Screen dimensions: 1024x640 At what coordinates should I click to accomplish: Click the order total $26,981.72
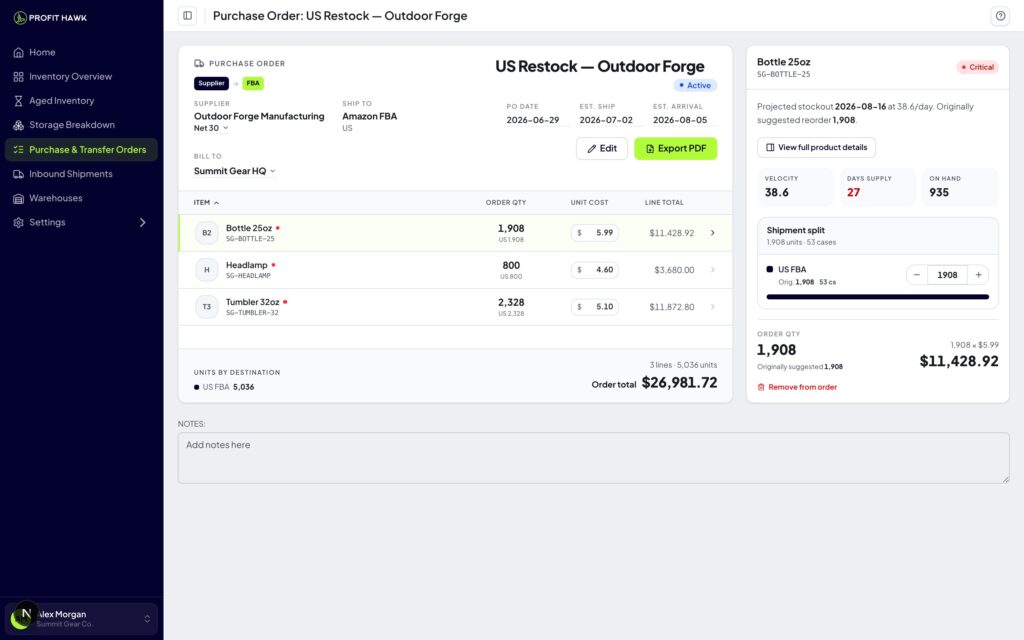[x=679, y=383]
